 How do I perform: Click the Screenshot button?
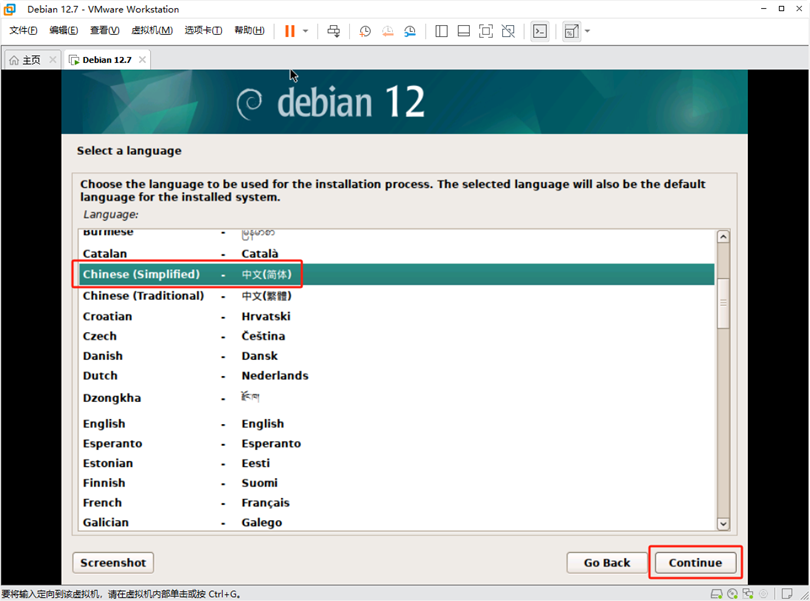pyautogui.click(x=113, y=562)
